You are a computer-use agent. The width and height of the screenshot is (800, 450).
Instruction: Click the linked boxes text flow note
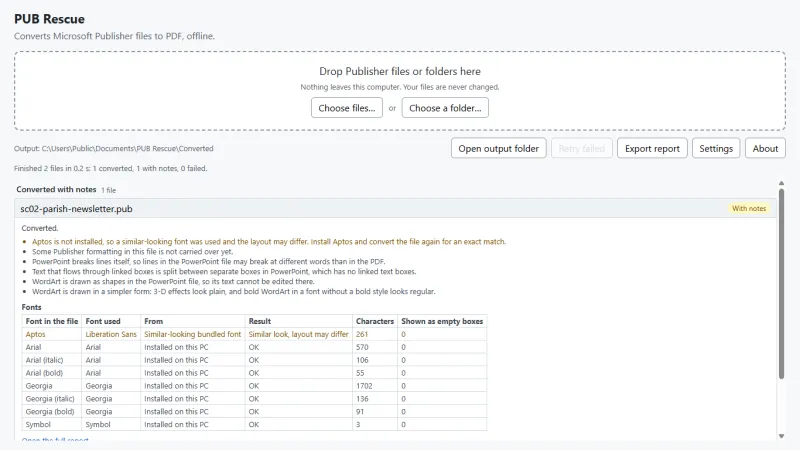pos(224,271)
